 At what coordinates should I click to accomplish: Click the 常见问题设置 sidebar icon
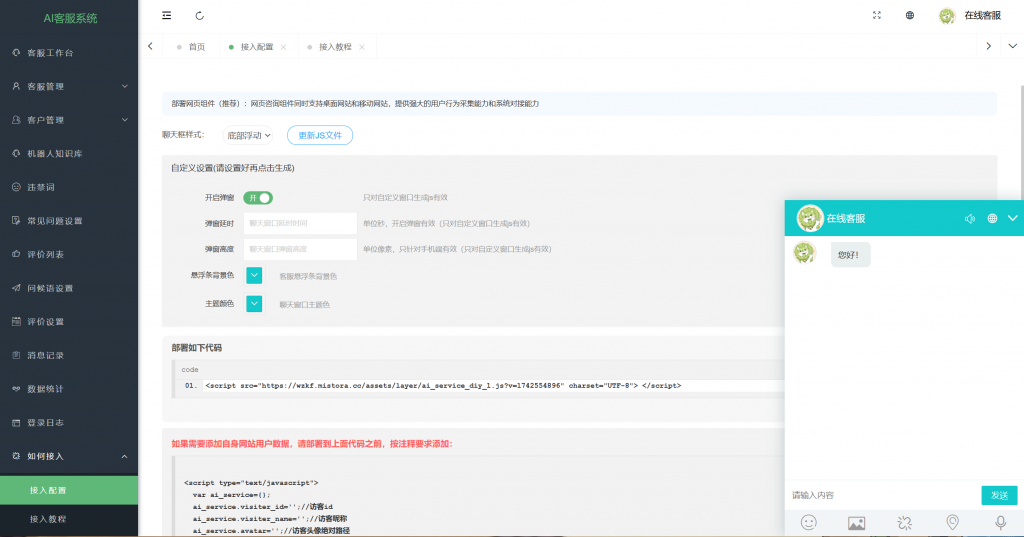point(16,220)
